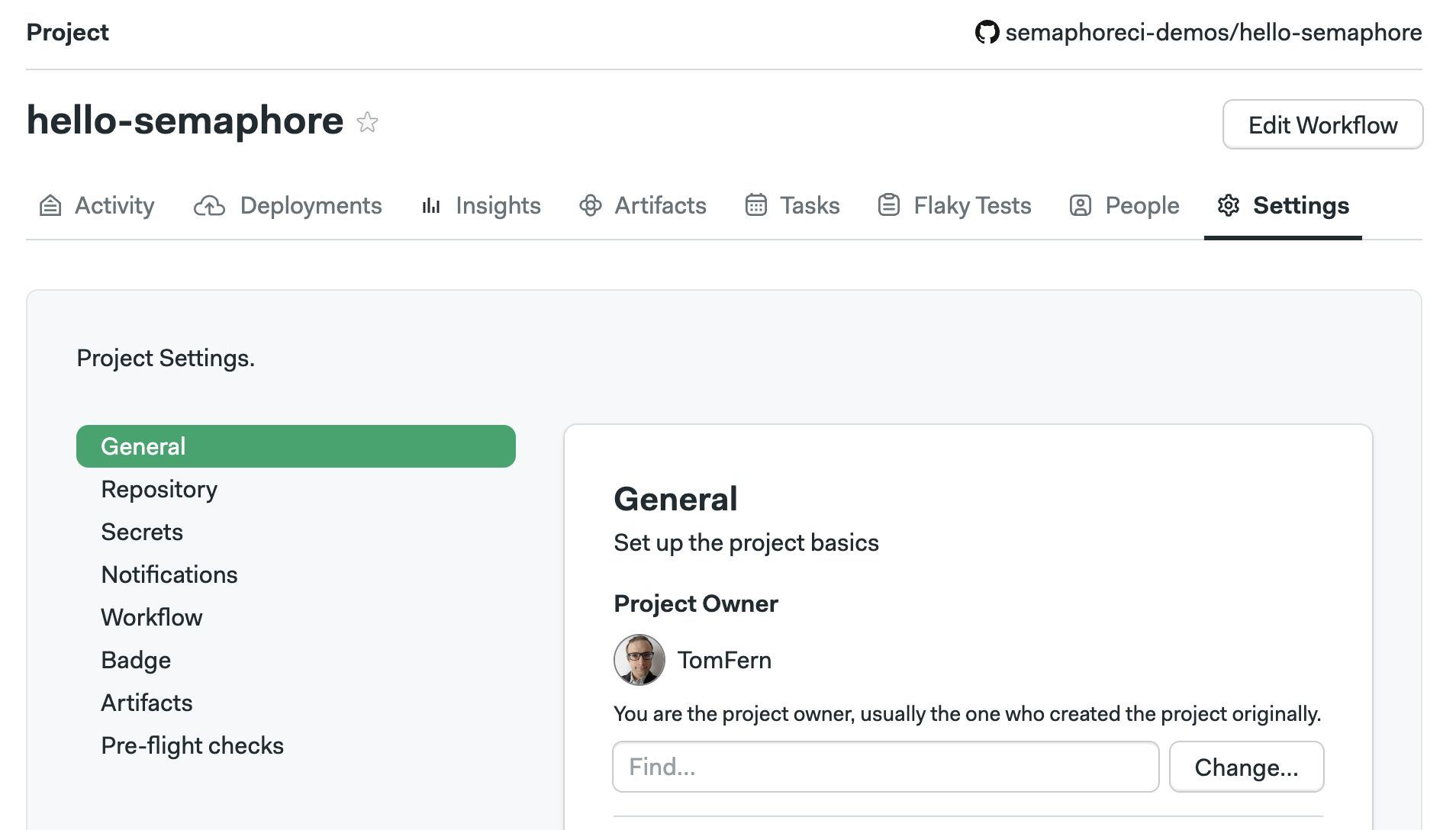Open Secrets settings section

point(142,532)
